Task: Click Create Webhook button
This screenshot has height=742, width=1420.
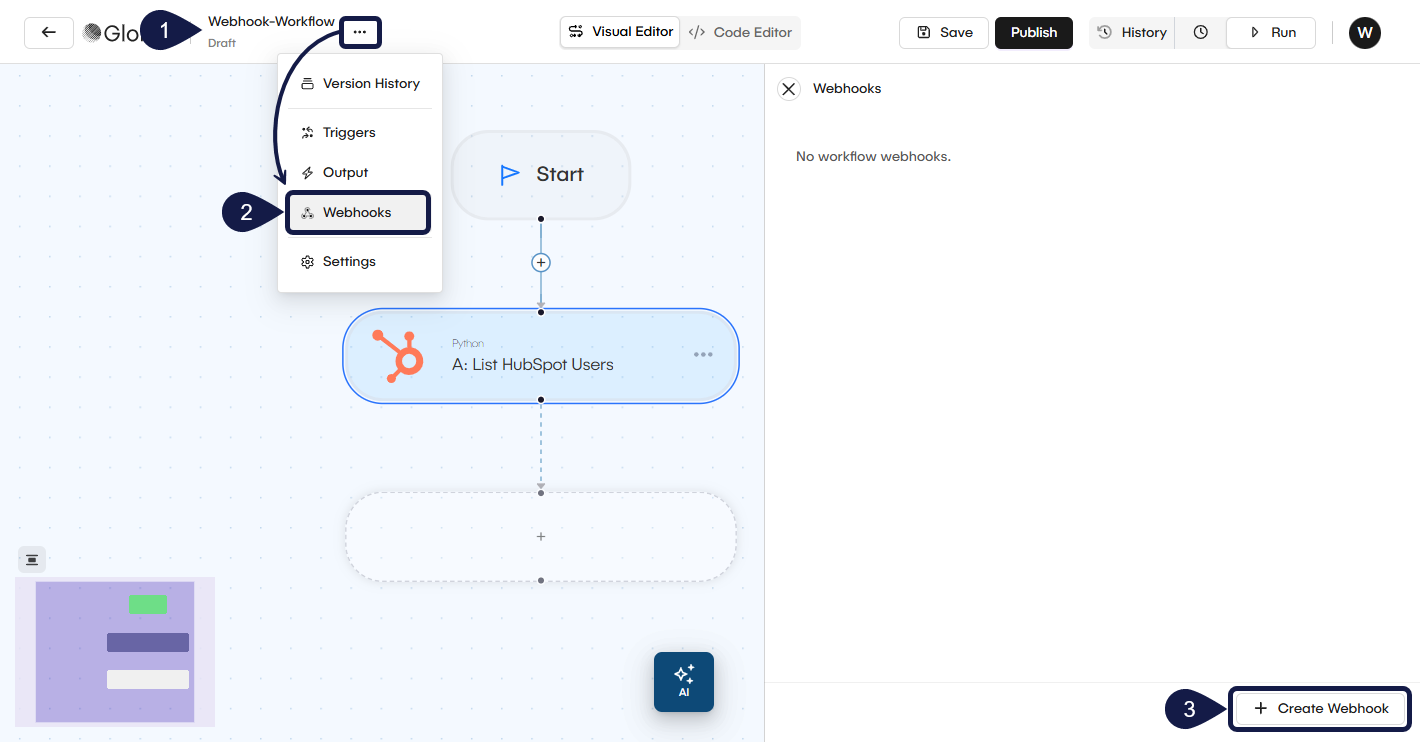Action: (x=1320, y=708)
